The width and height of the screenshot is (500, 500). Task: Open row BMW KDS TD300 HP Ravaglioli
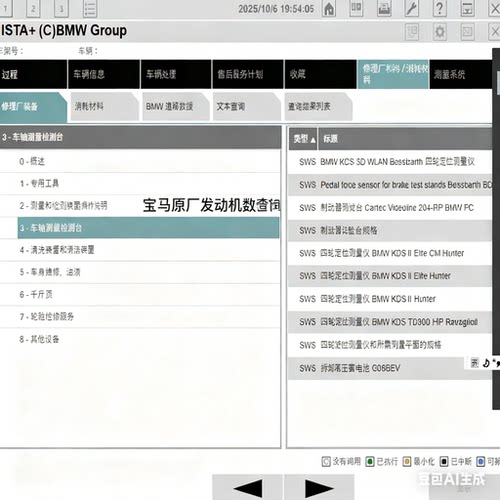pyautogui.click(x=390, y=322)
